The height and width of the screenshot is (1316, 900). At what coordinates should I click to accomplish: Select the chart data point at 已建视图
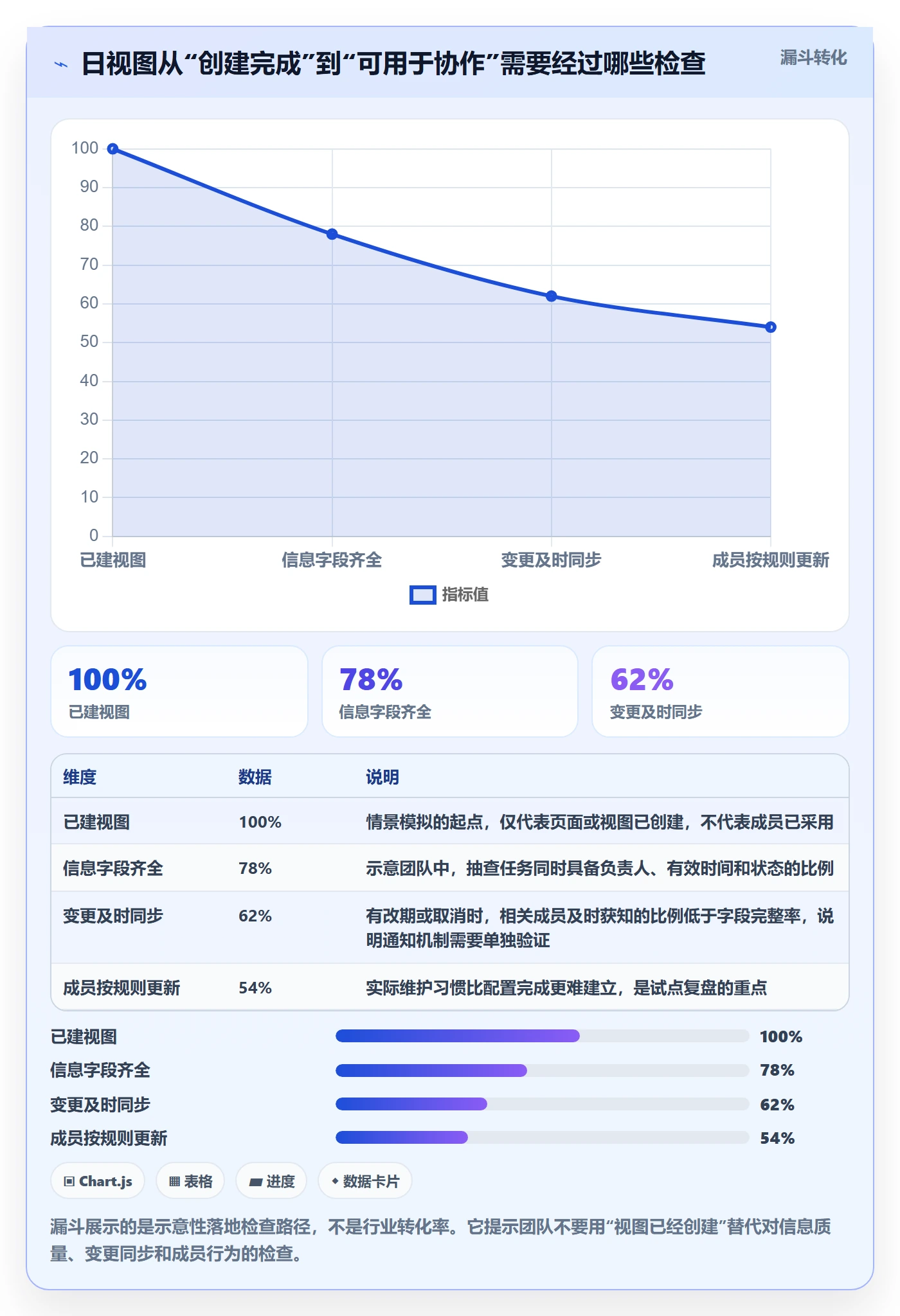113,149
